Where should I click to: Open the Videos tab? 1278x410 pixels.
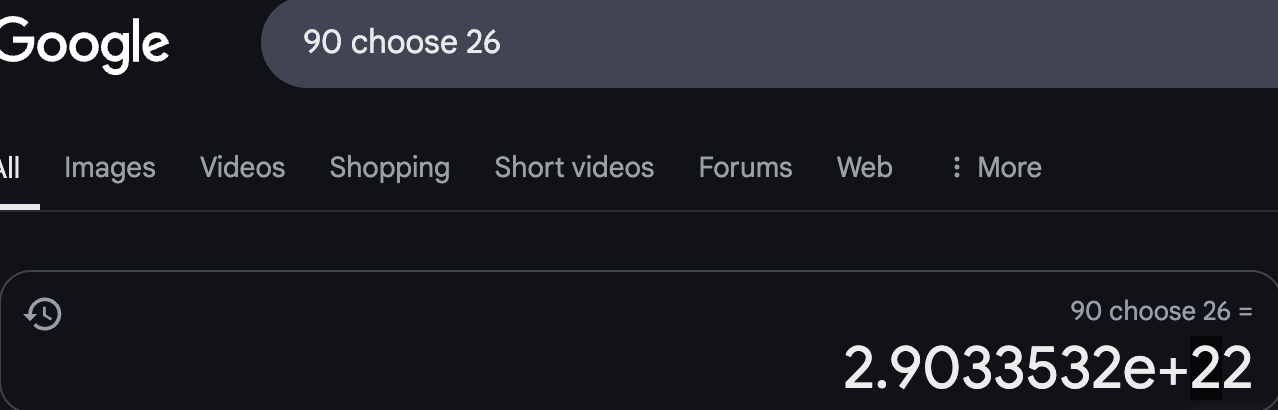coord(242,167)
